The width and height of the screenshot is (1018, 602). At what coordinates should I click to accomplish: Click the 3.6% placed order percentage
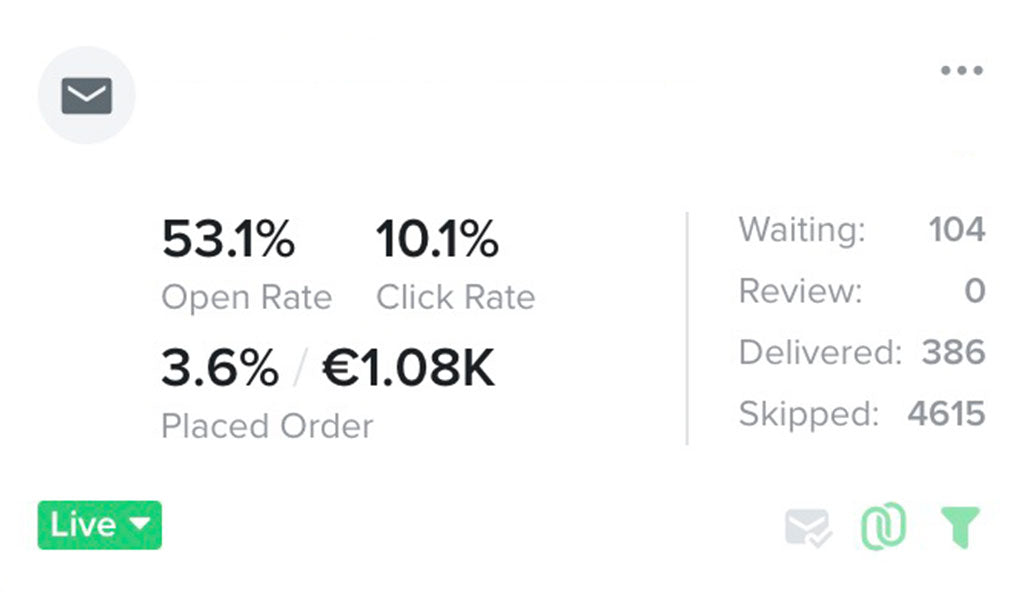tap(219, 369)
